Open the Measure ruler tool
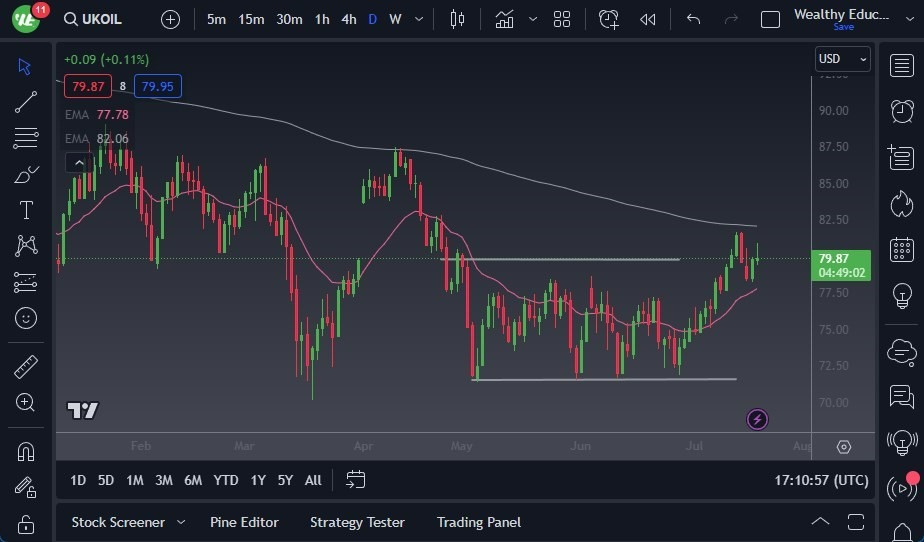This screenshot has width=924, height=542. point(26,367)
